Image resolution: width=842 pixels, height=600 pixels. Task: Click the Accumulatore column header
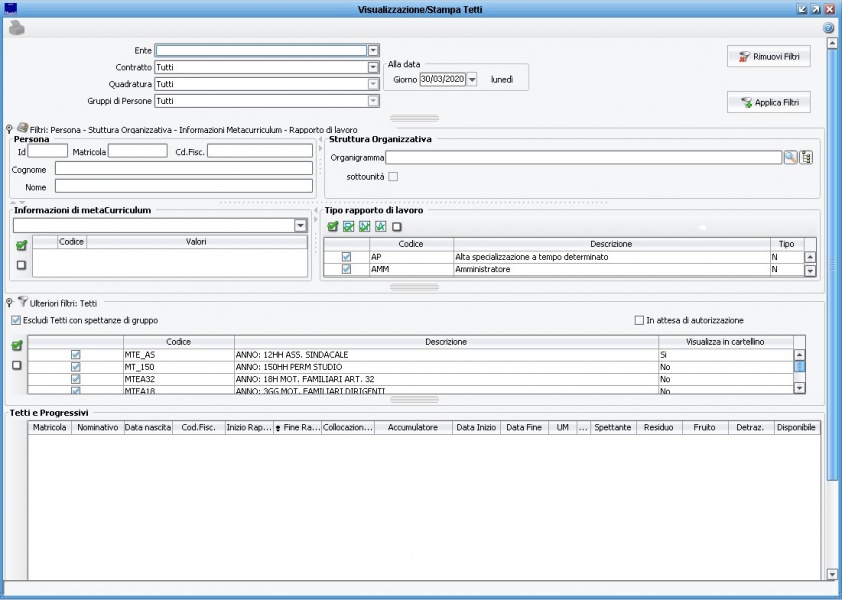[x=413, y=427]
